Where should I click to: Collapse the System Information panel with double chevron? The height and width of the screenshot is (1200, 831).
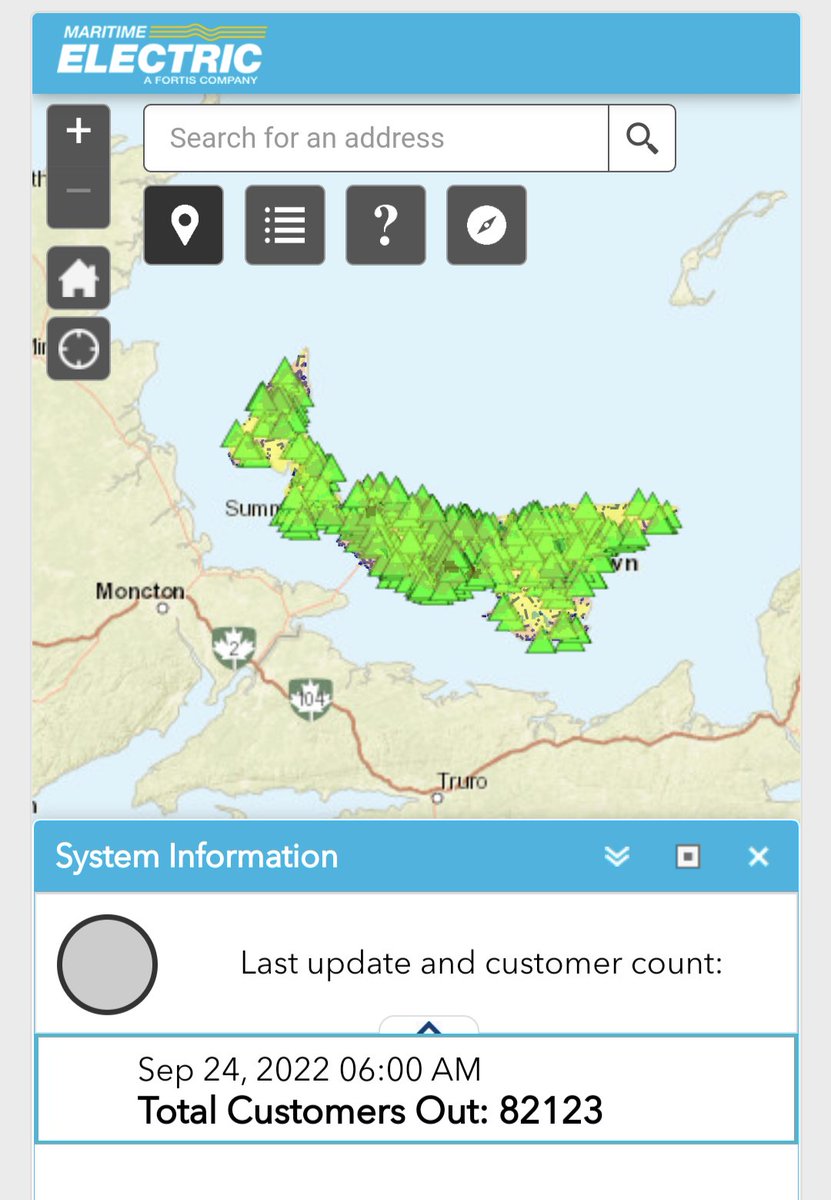618,856
